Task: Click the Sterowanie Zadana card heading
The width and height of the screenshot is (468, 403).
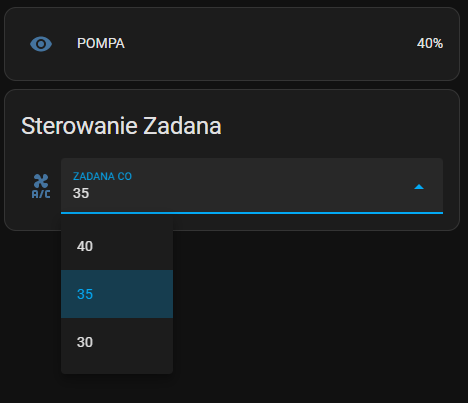Action: (x=121, y=126)
